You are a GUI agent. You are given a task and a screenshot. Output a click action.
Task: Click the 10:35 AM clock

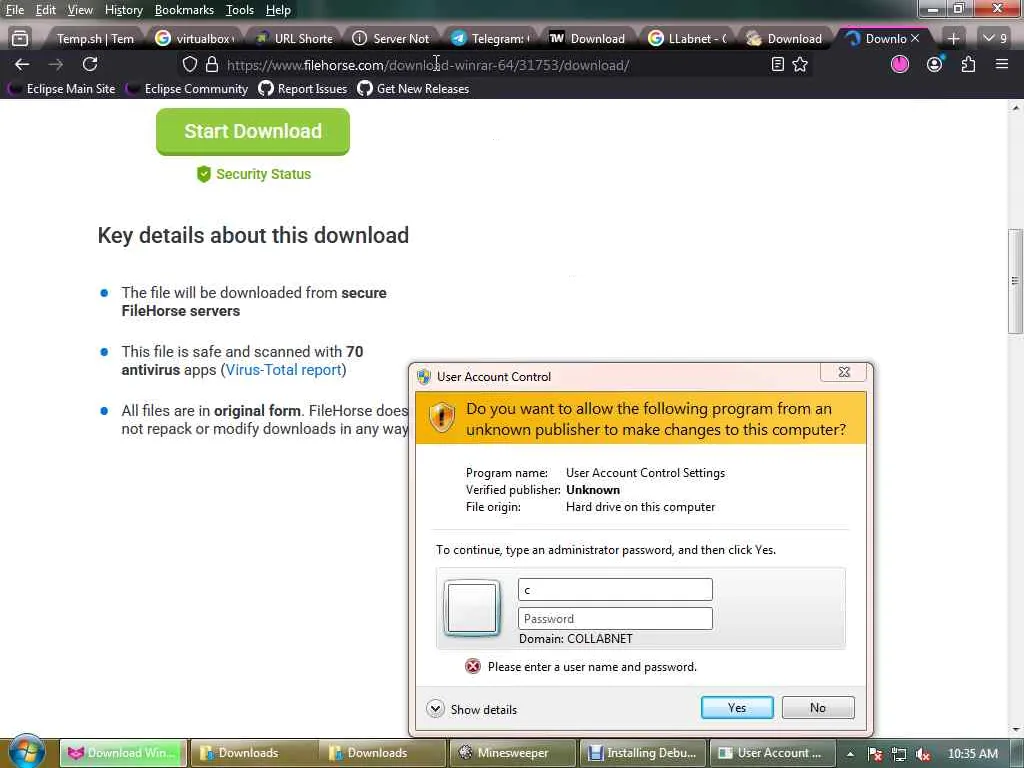[972, 754]
